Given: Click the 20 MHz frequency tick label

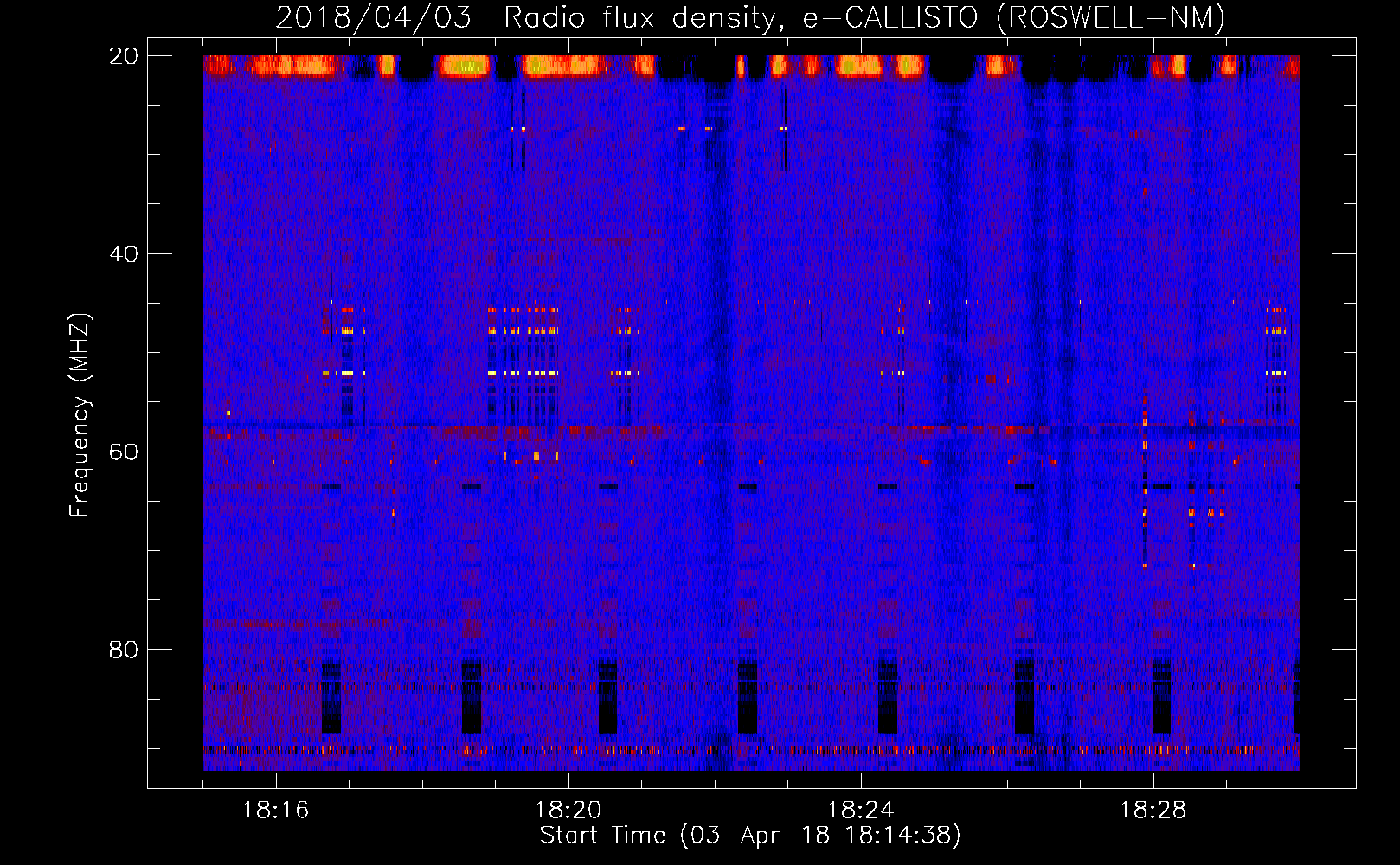Looking at the screenshot, I should tap(123, 56).
